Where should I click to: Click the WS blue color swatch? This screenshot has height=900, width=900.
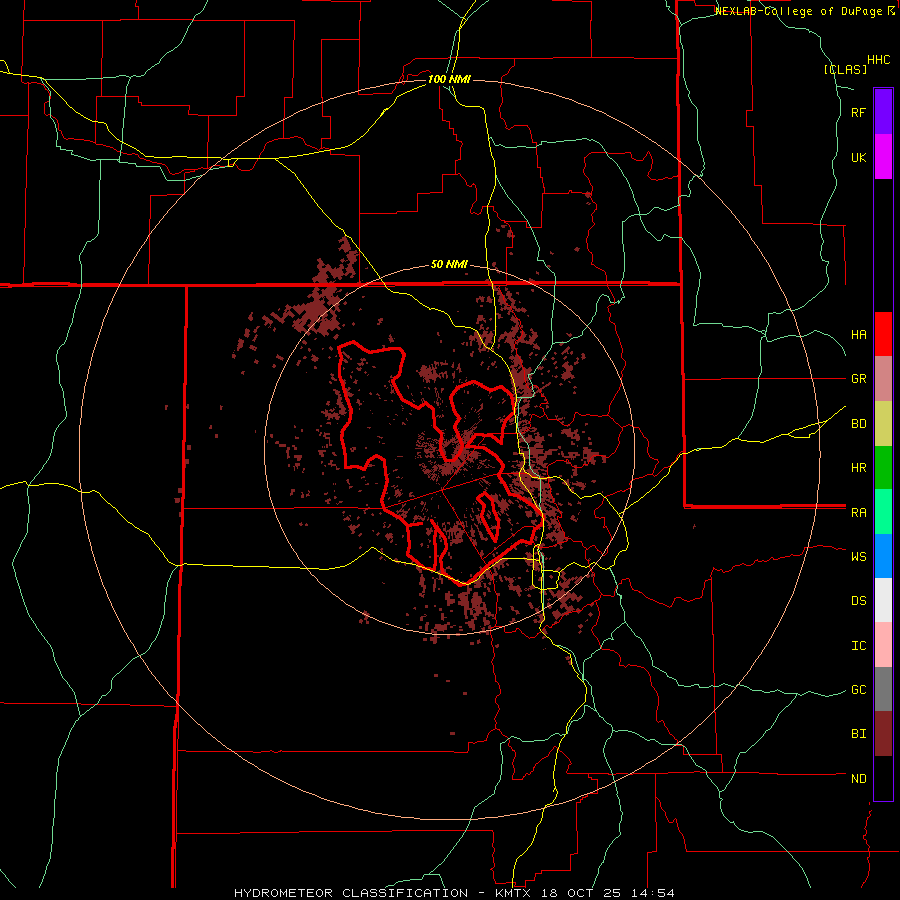883,556
